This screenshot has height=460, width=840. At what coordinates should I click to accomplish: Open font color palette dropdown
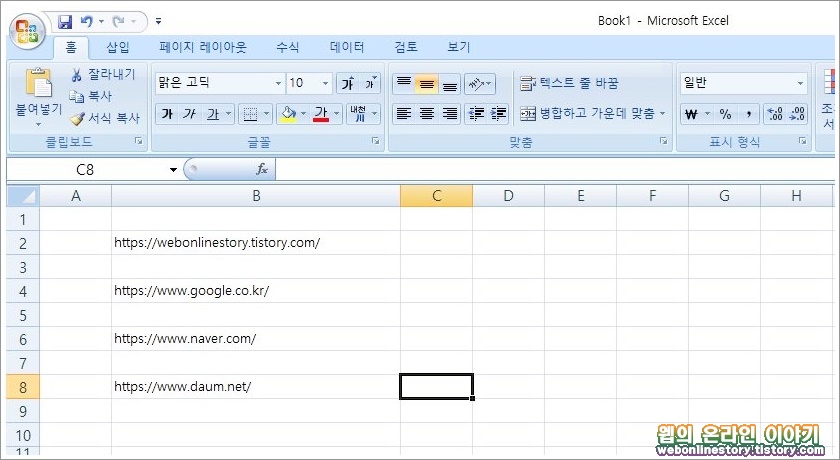[x=337, y=114]
